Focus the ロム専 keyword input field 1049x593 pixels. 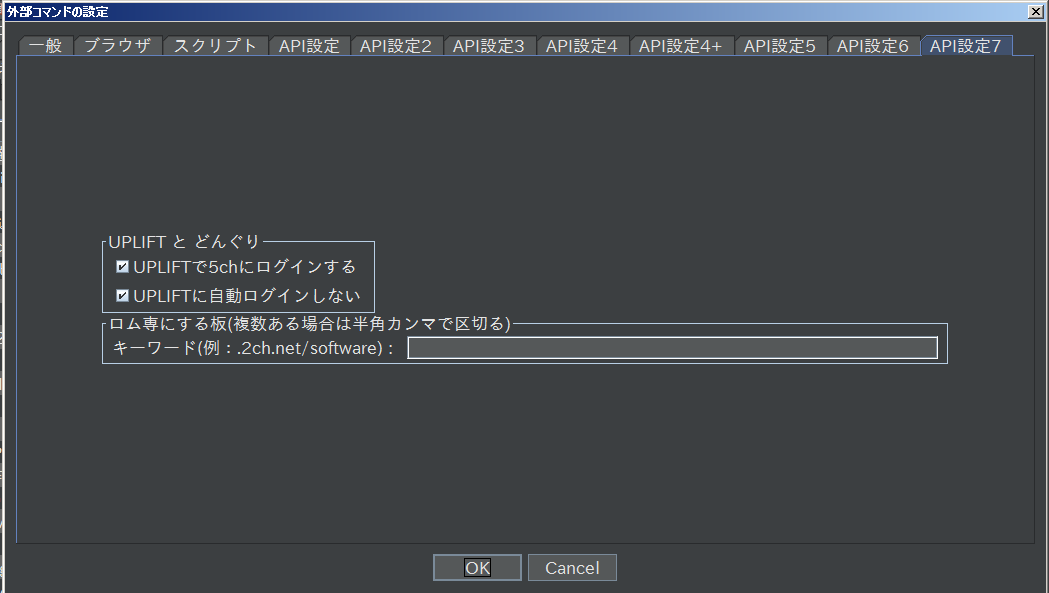[x=672, y=348]
